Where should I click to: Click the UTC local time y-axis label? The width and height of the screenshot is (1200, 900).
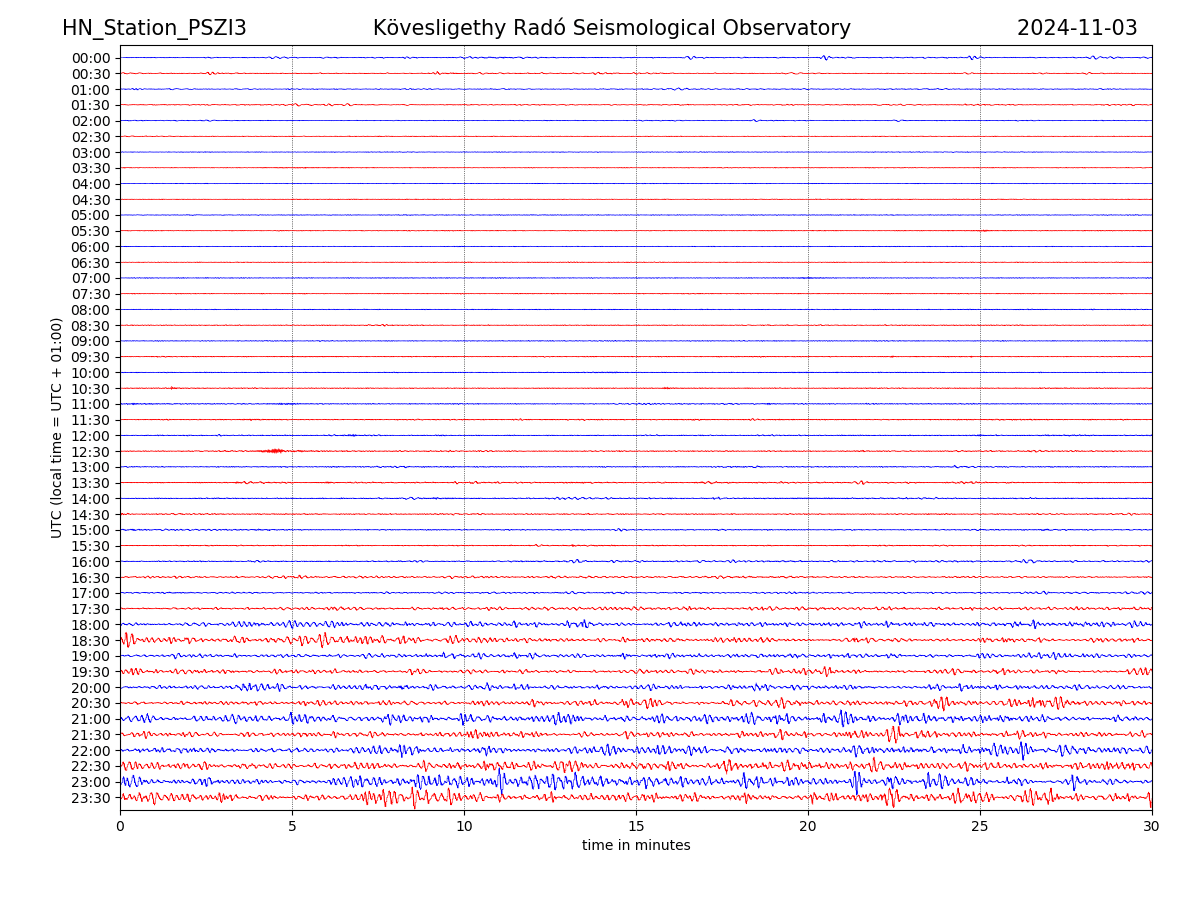click(57, 427)
